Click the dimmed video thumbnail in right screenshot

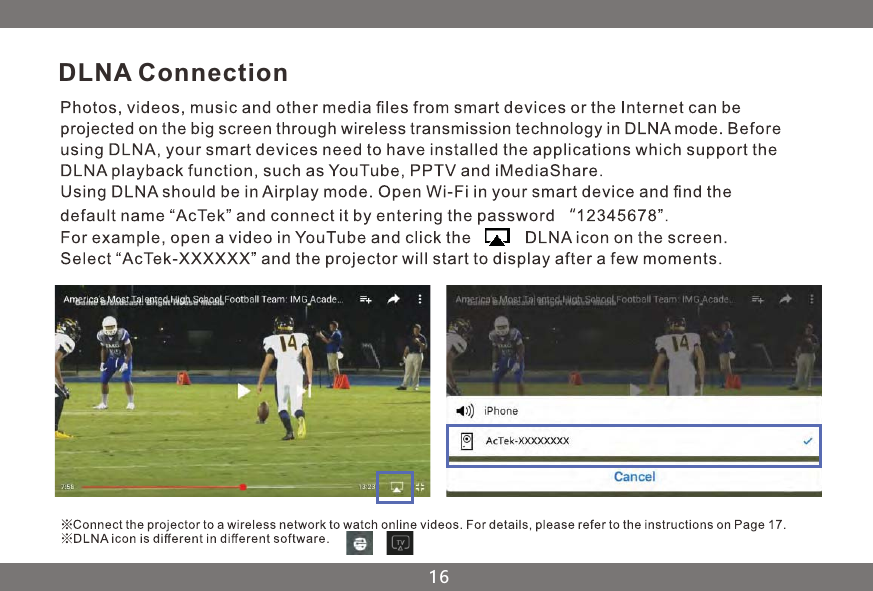(x=634, y=341)
